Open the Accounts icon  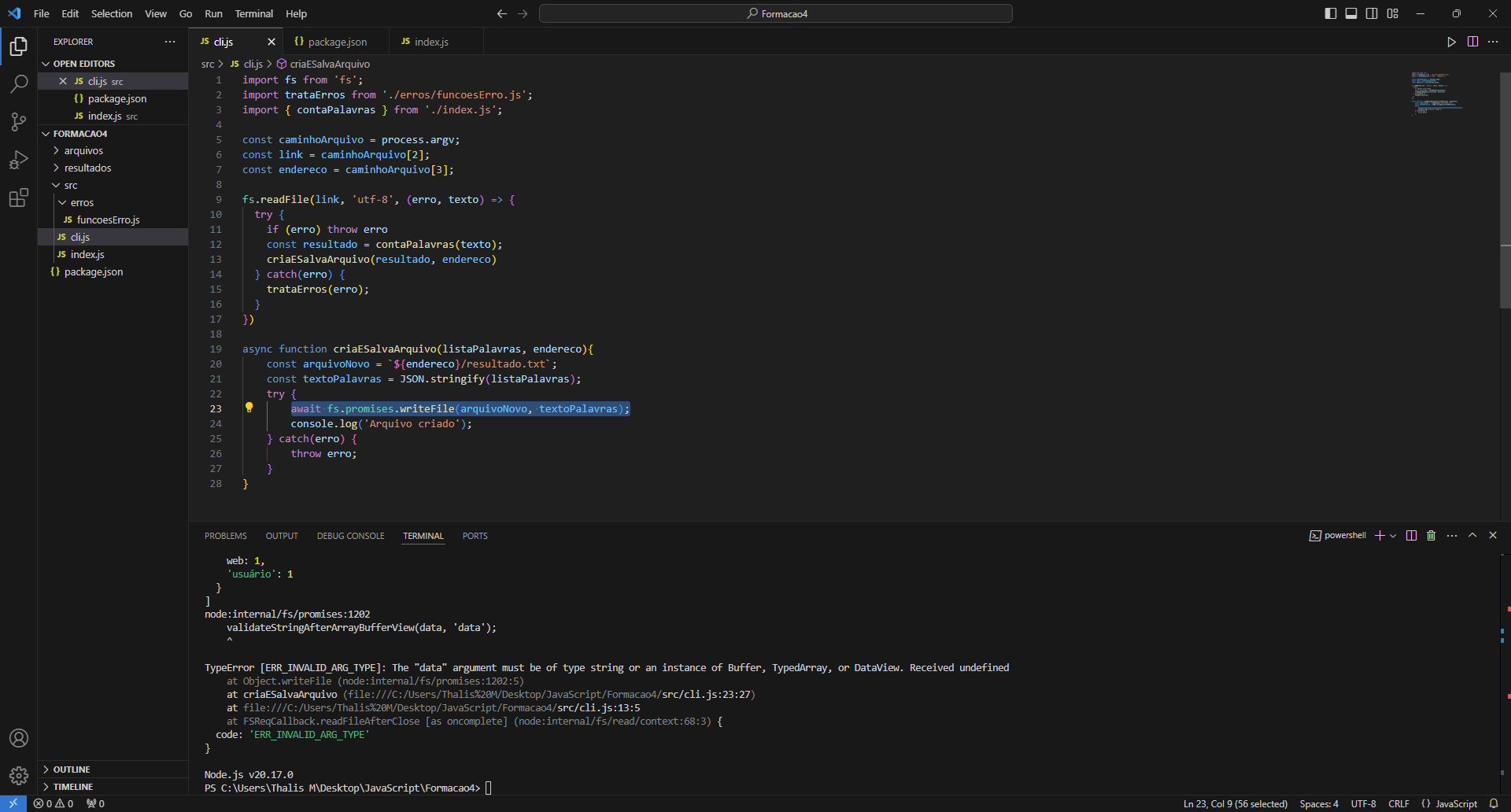(19, 738)
